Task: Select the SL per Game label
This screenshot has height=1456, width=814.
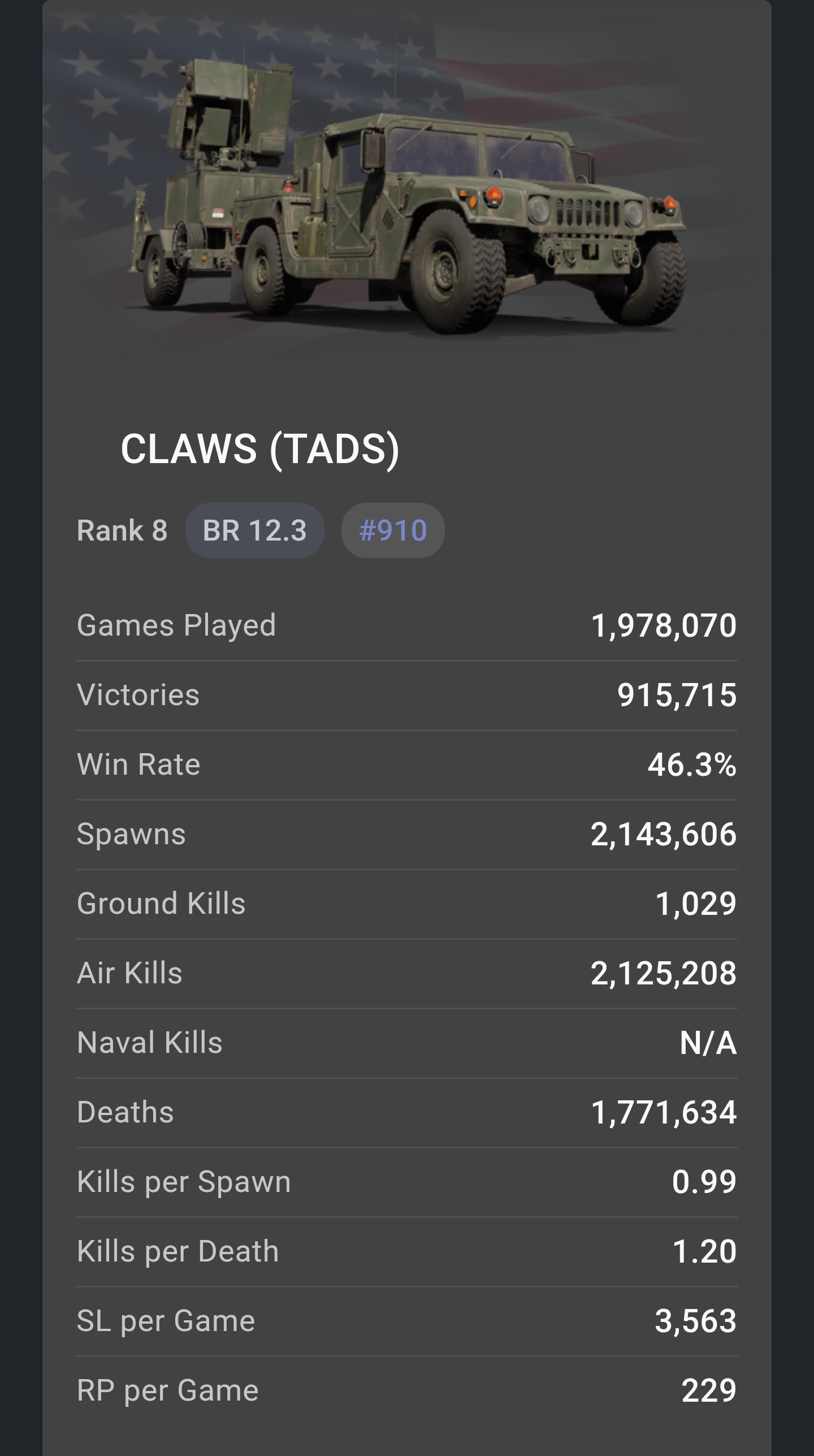Action: (166, 1321)
